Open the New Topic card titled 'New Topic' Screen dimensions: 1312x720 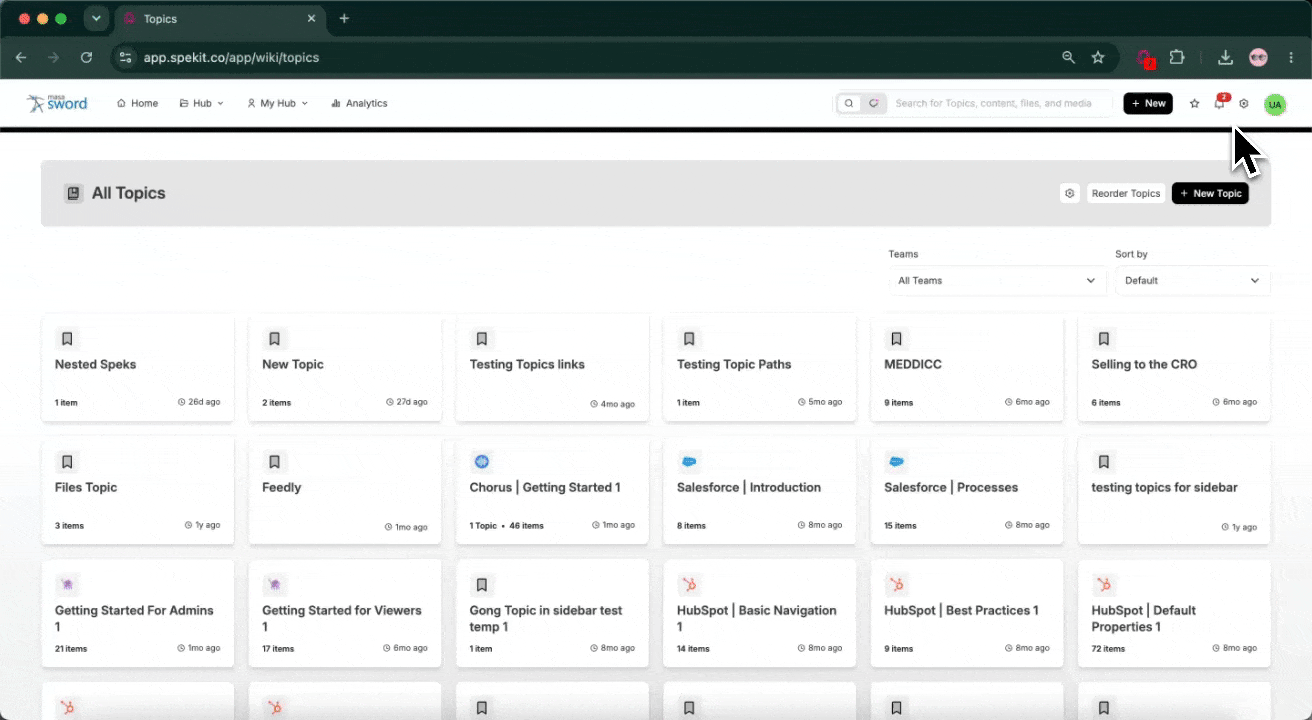345,367
